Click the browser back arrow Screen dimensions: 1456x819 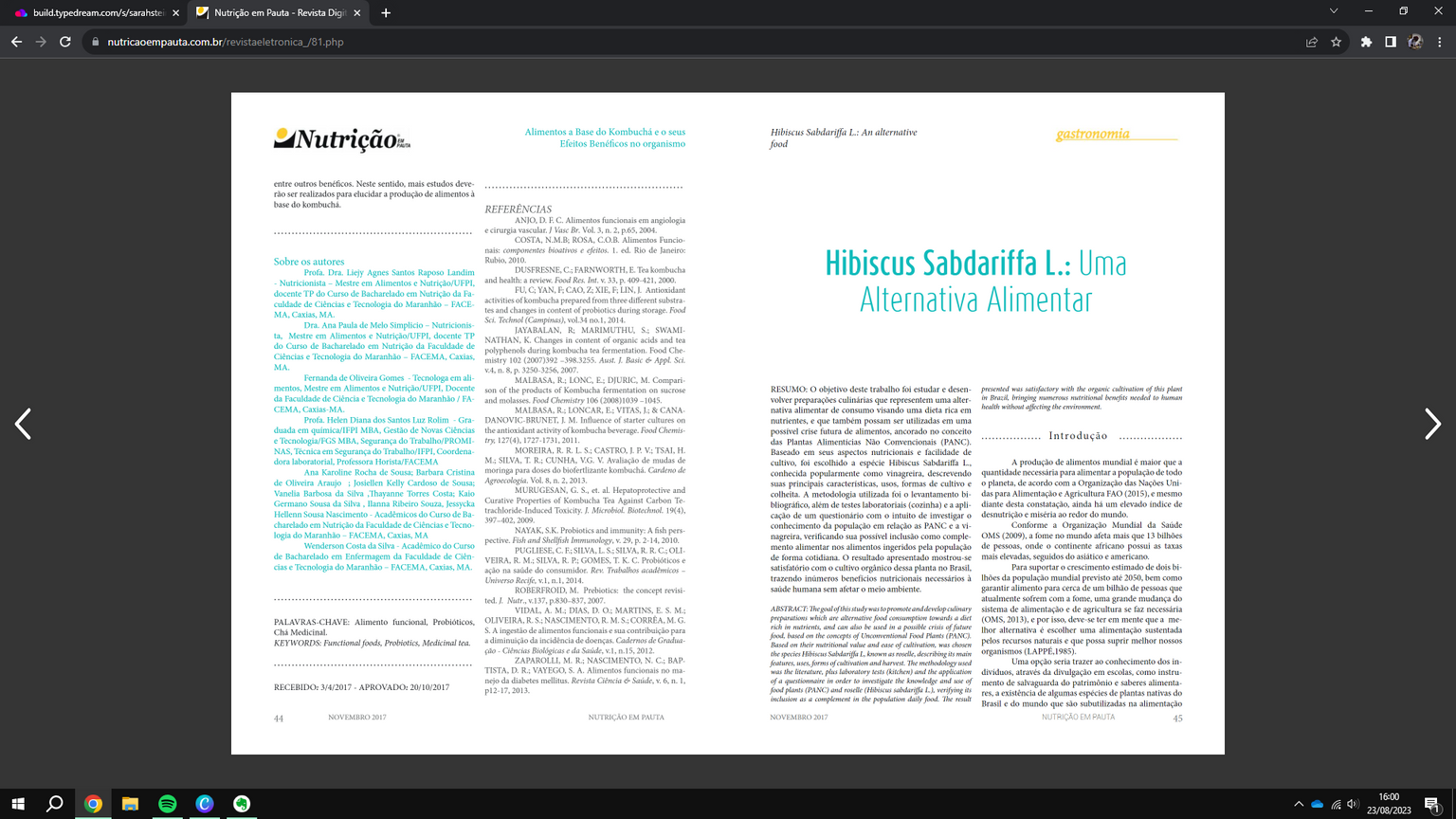coord(16,42)
